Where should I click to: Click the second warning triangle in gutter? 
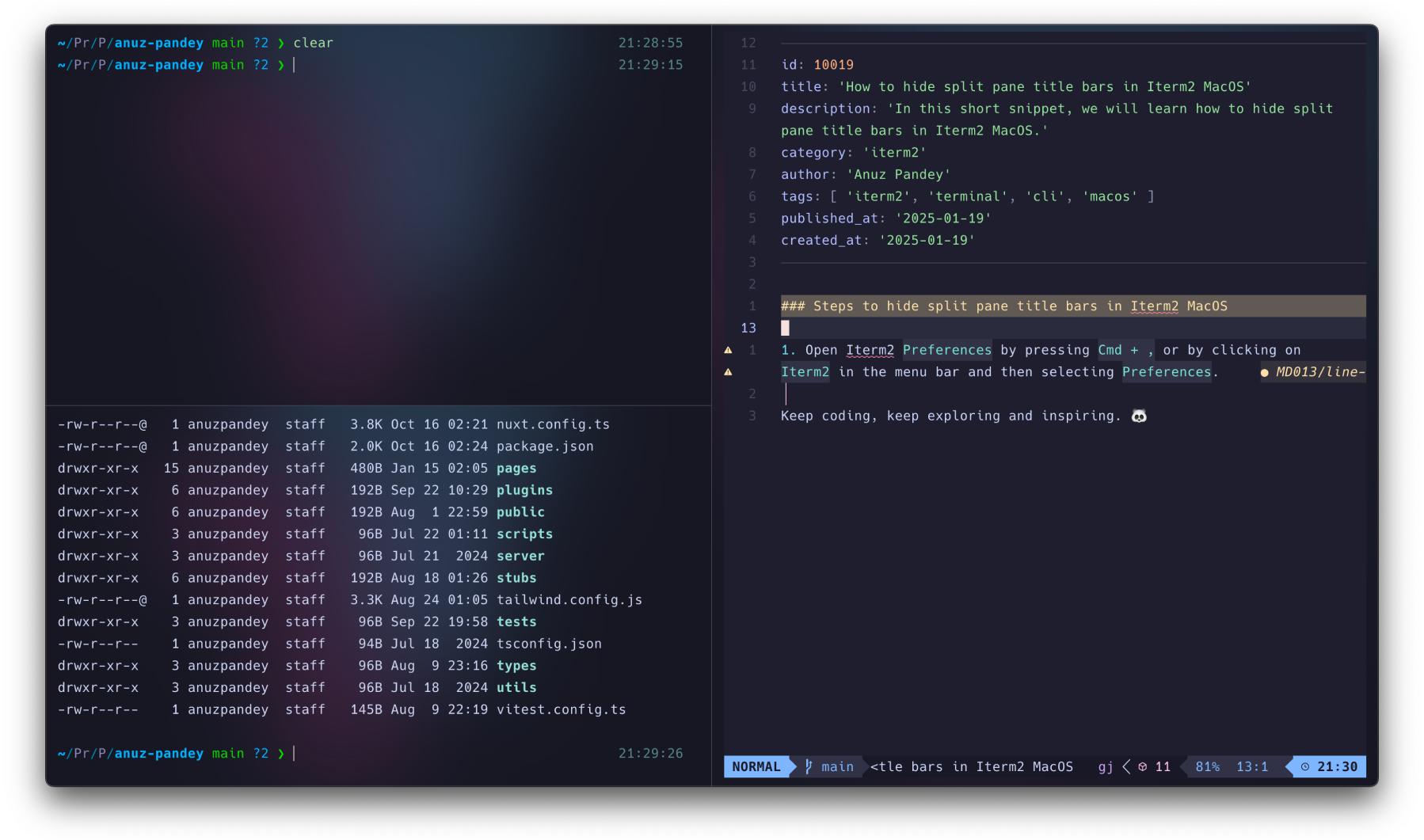click(x=728, y=372)
